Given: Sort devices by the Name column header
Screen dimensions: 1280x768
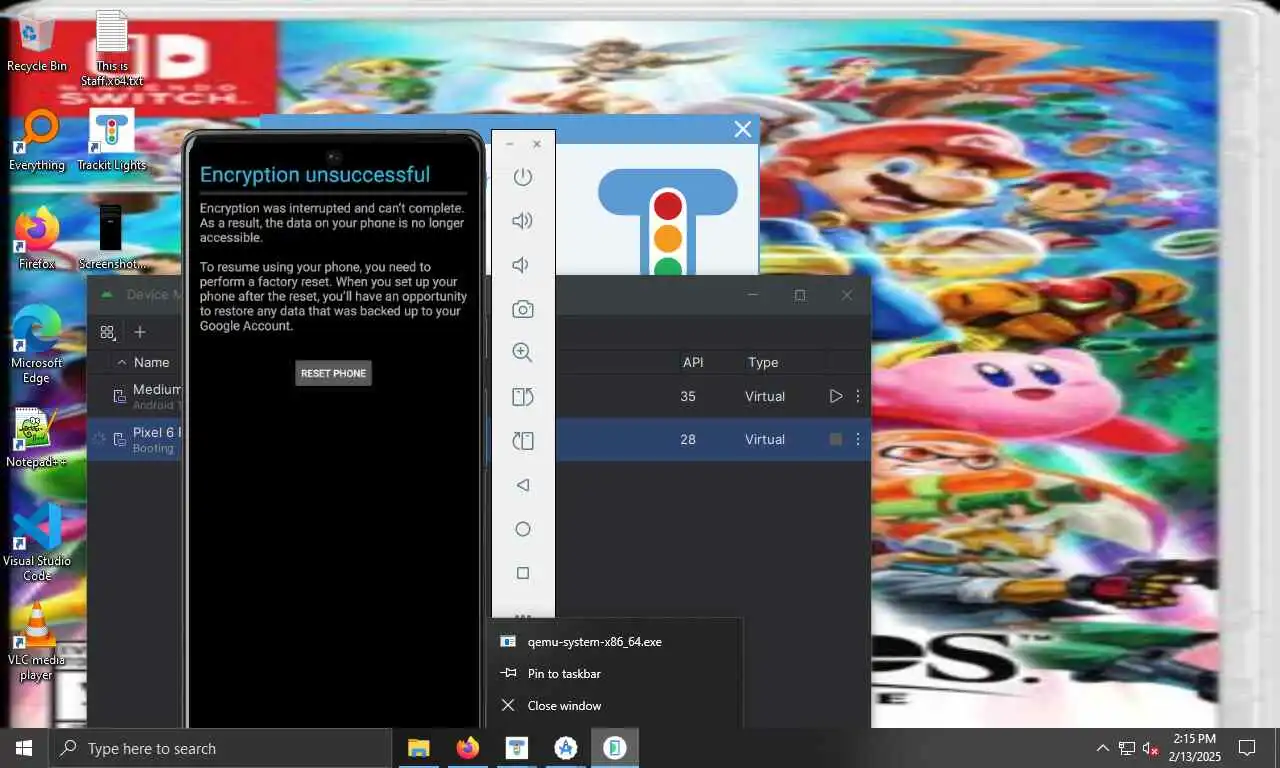Looking at the screenshot, I should point(152,362).
